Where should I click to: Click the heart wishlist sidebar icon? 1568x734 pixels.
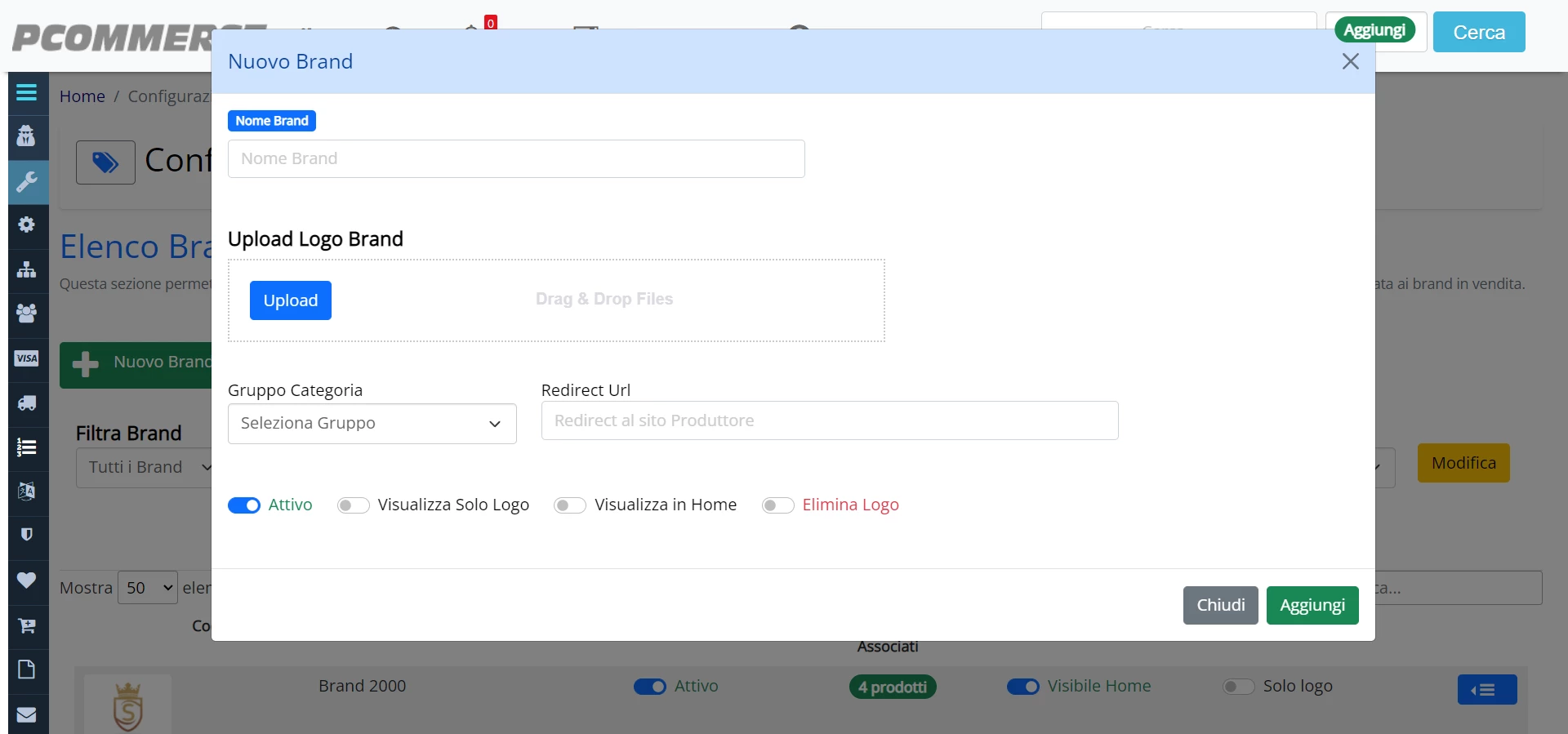point(27,580)
